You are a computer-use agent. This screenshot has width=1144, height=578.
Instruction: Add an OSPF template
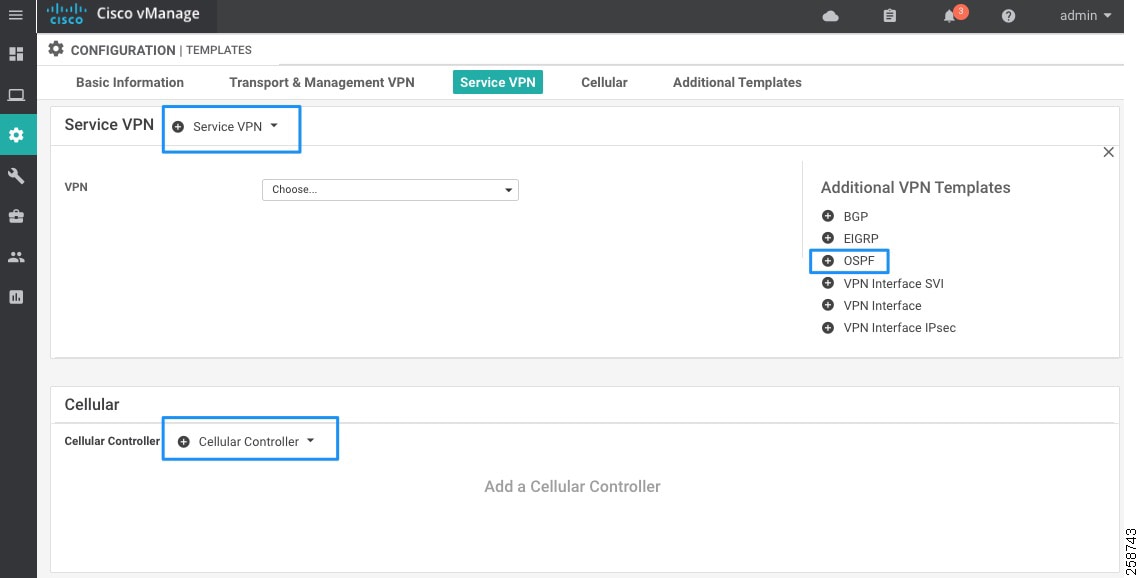[859, 261]
